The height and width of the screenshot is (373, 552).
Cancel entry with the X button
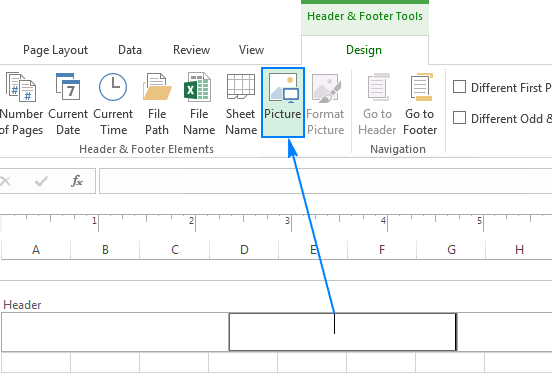(5, 181)
